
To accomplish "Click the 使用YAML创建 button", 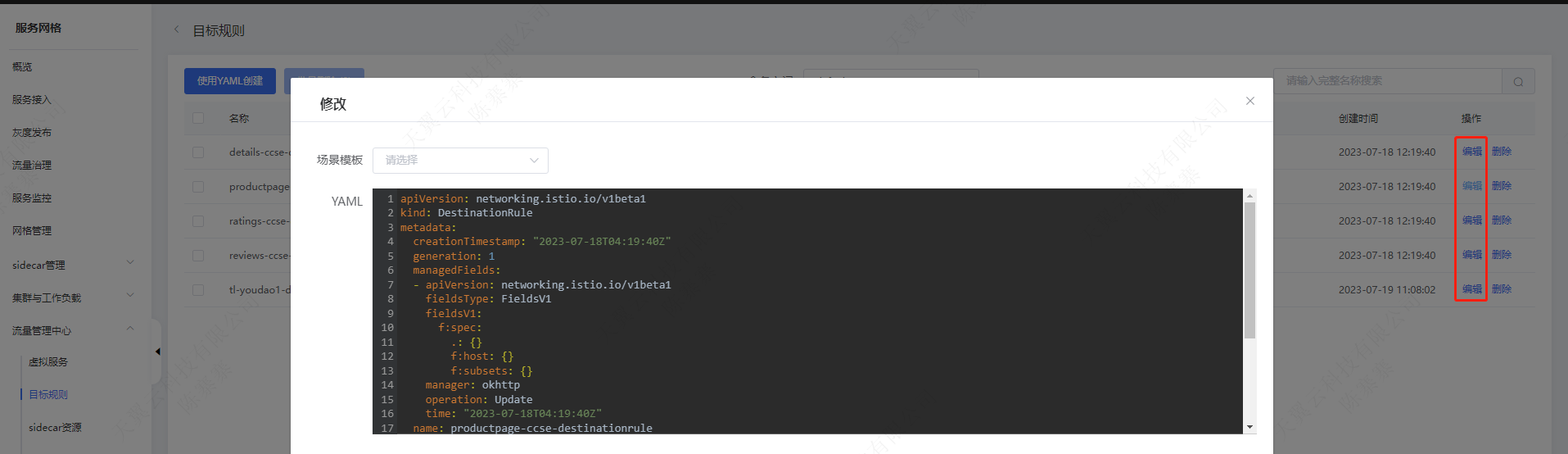I will point(230,81).
